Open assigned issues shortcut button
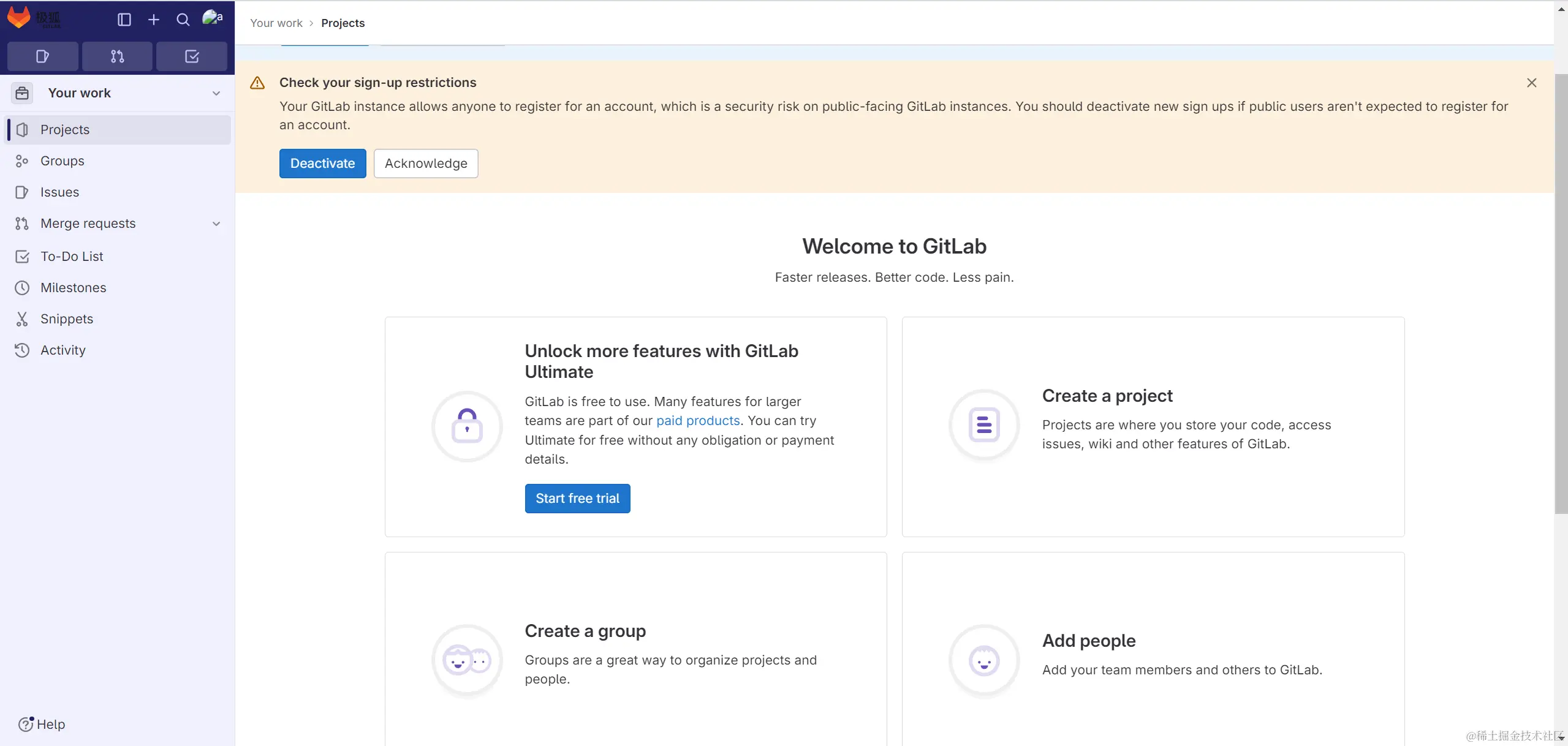This screenshot has height=746, width=1568. coord(42,56)
